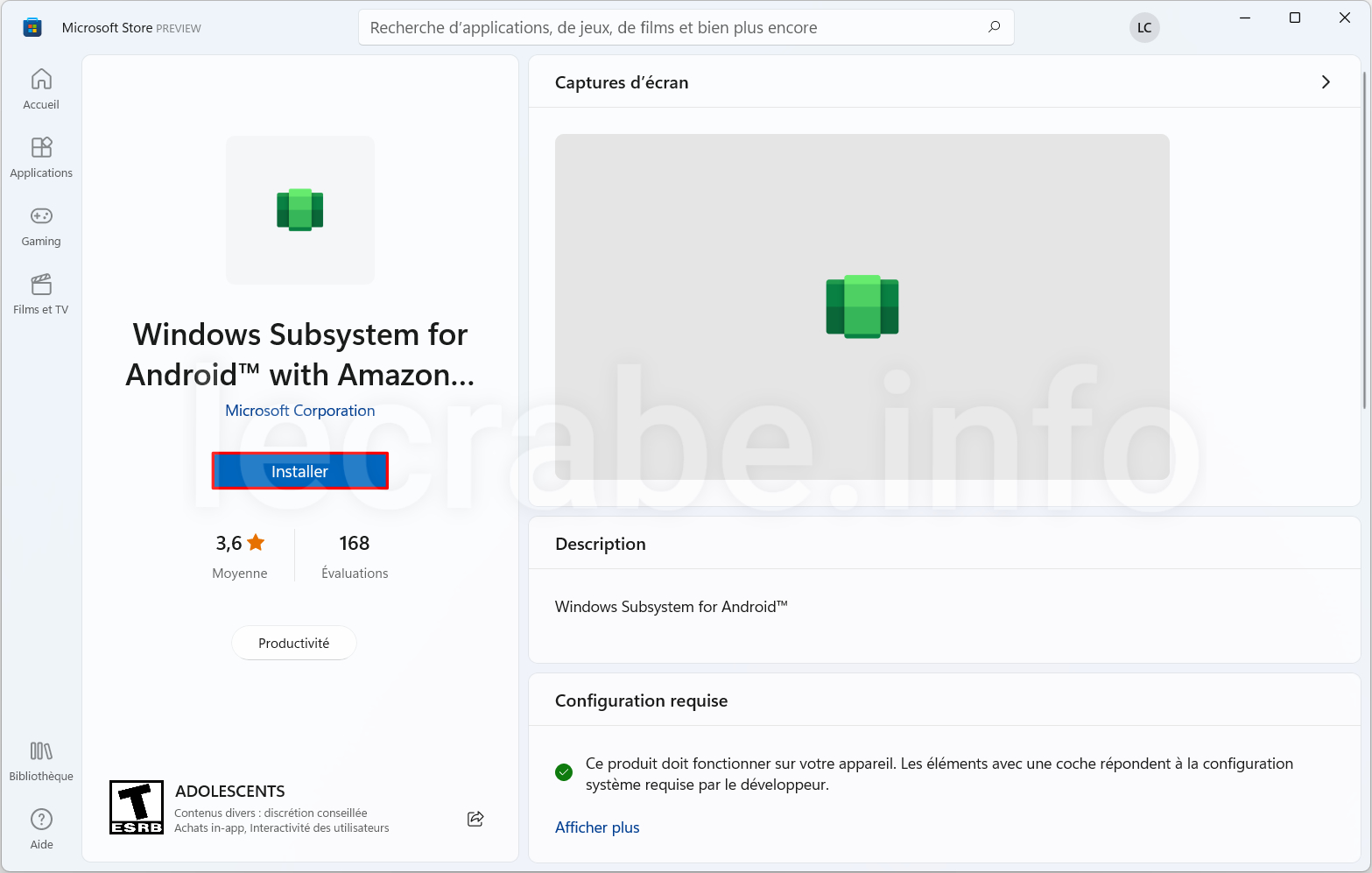Click the 'Contenus divers' rating descriptor text
Viewport: 1372px width, 873px height.
point(271,813)
